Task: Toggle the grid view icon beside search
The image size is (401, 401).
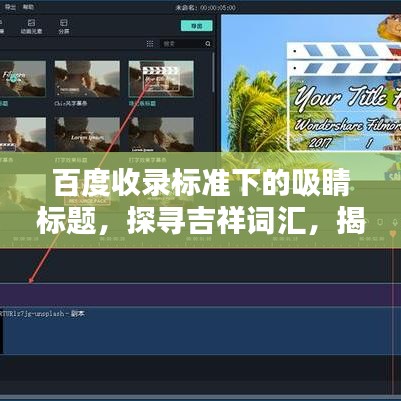Action: [x=150, y=44]
